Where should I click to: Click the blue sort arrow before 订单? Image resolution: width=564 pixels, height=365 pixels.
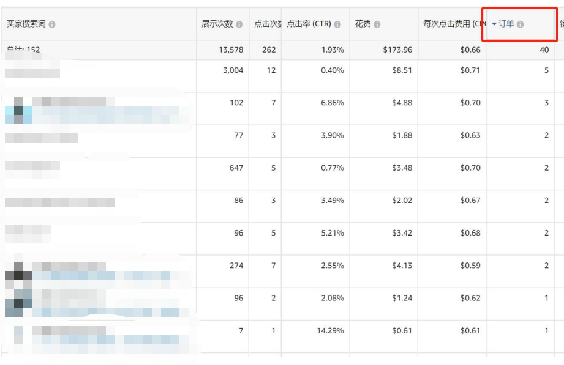[494, 24]
